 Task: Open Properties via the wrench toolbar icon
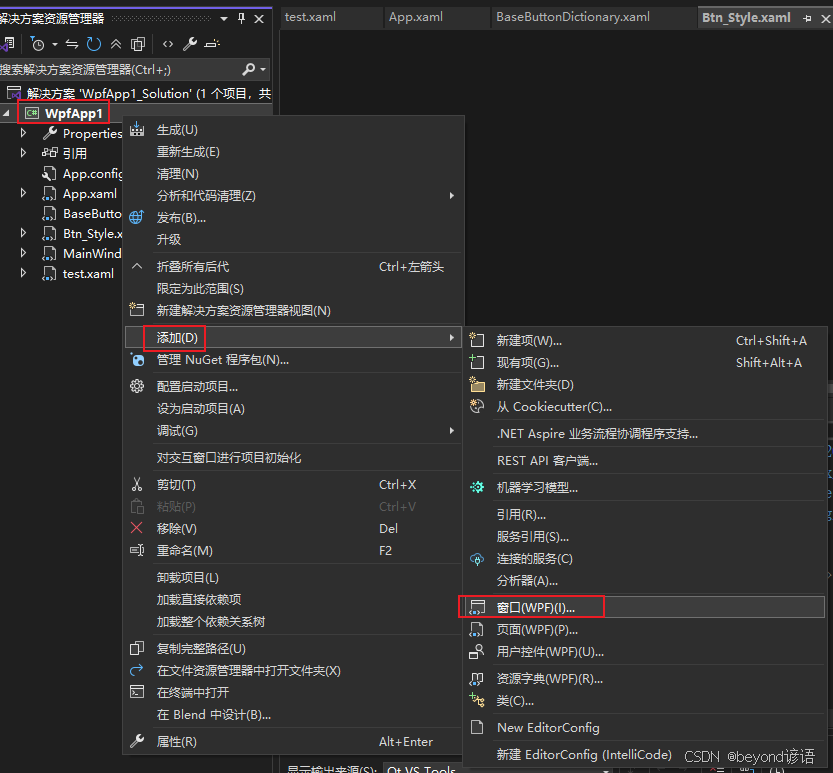(x=190, y=44)
